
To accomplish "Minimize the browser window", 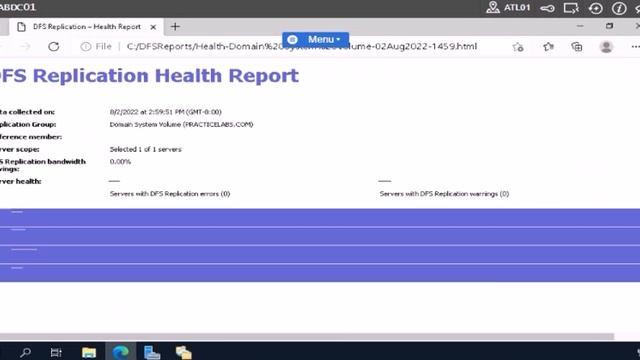I will 580,26.
